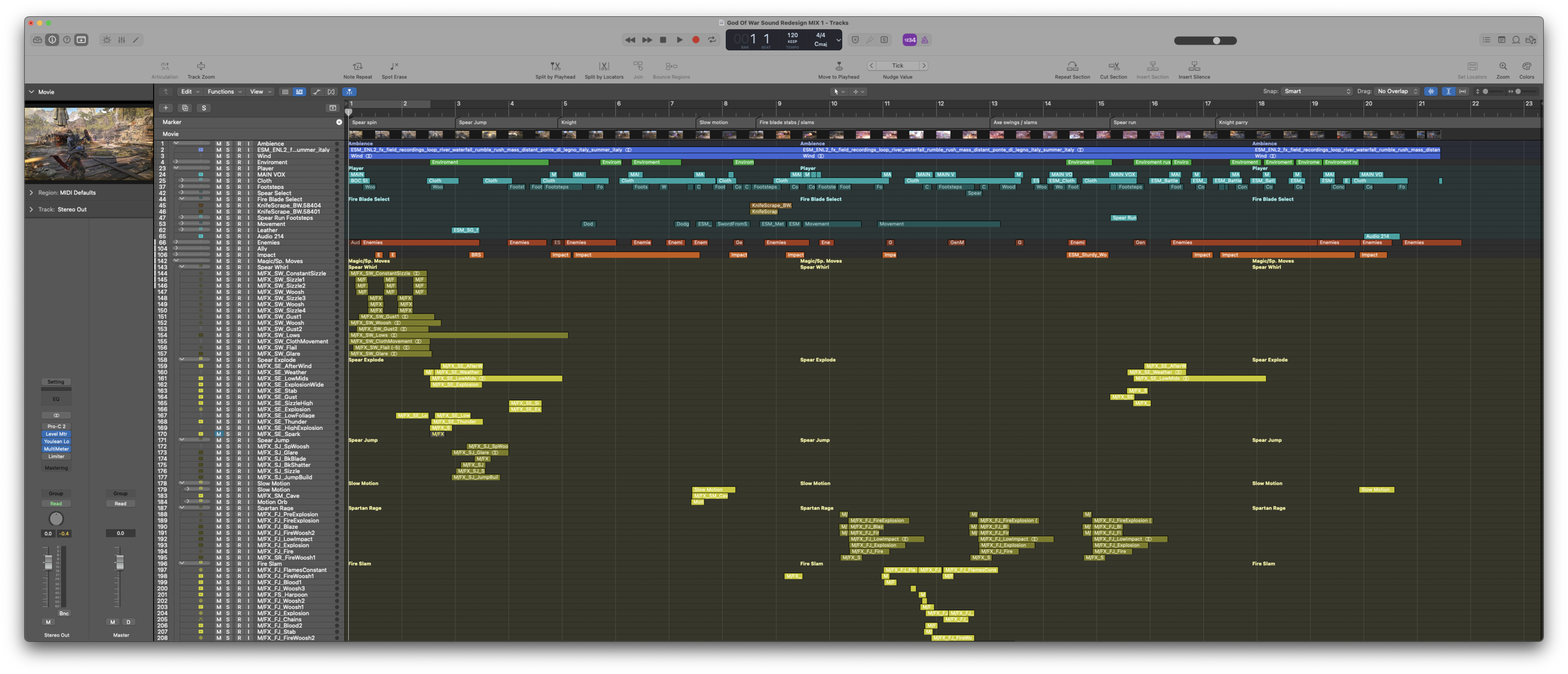Screen dimensions: 1568x674
Task: Open Quick Help question mark icon
Action: [66, 40]
